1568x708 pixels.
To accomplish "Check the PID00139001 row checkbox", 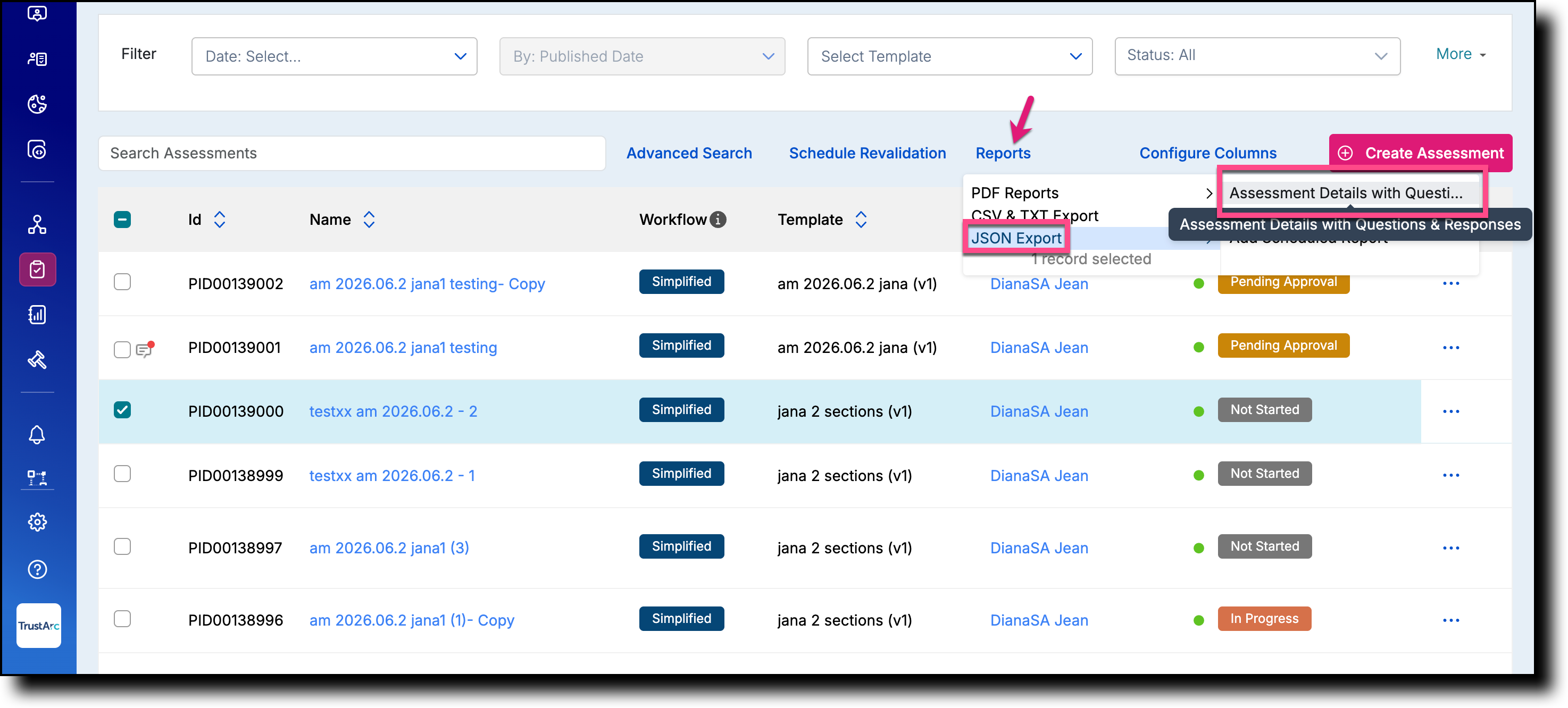I will pos(122,349).
